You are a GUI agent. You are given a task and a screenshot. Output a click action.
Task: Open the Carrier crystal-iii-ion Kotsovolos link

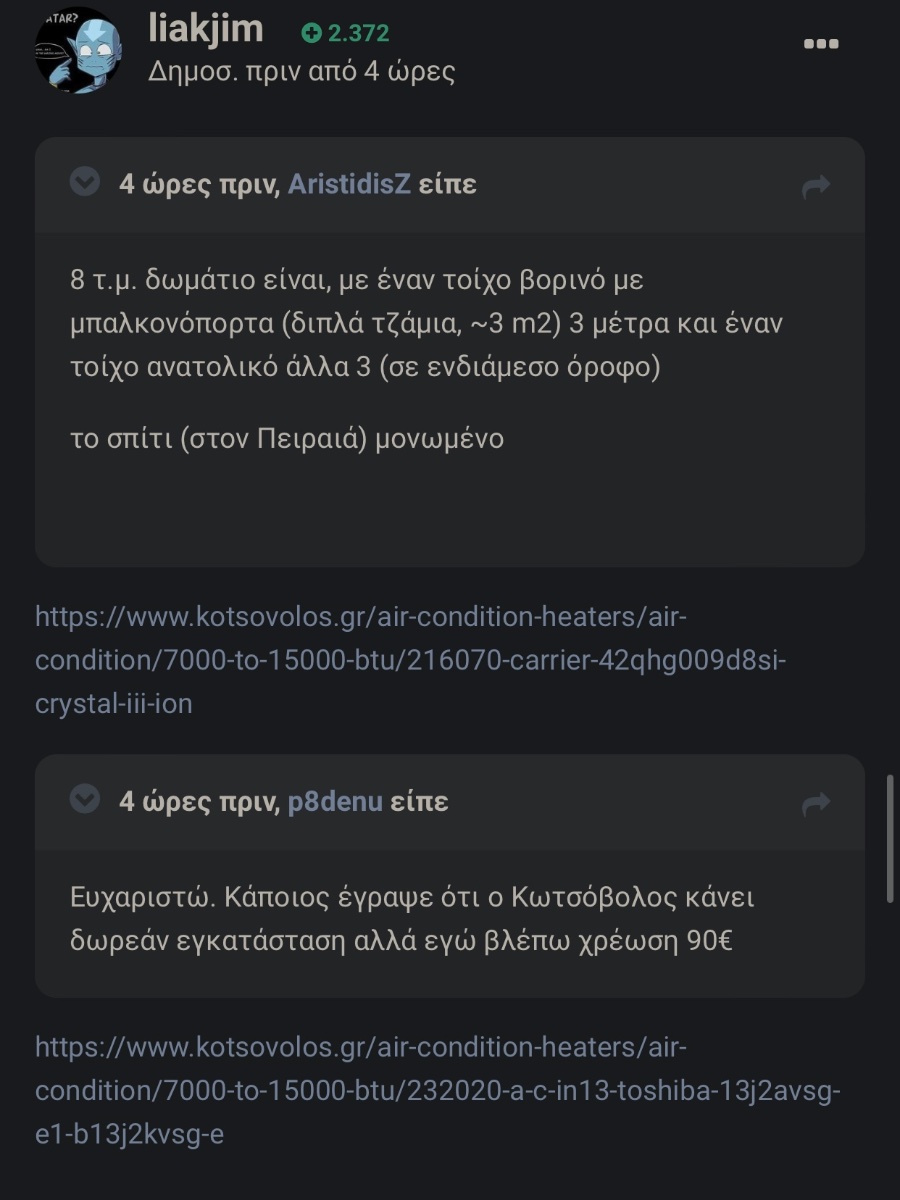click(411, 660)
